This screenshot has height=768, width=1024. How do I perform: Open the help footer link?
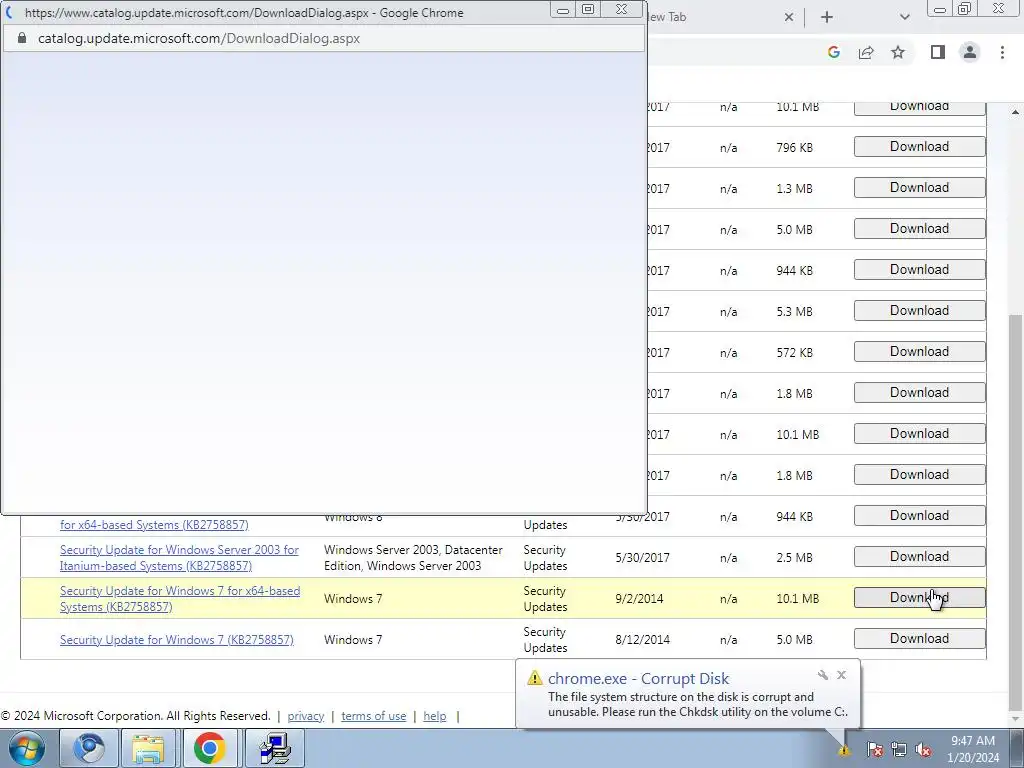[435, 716]
